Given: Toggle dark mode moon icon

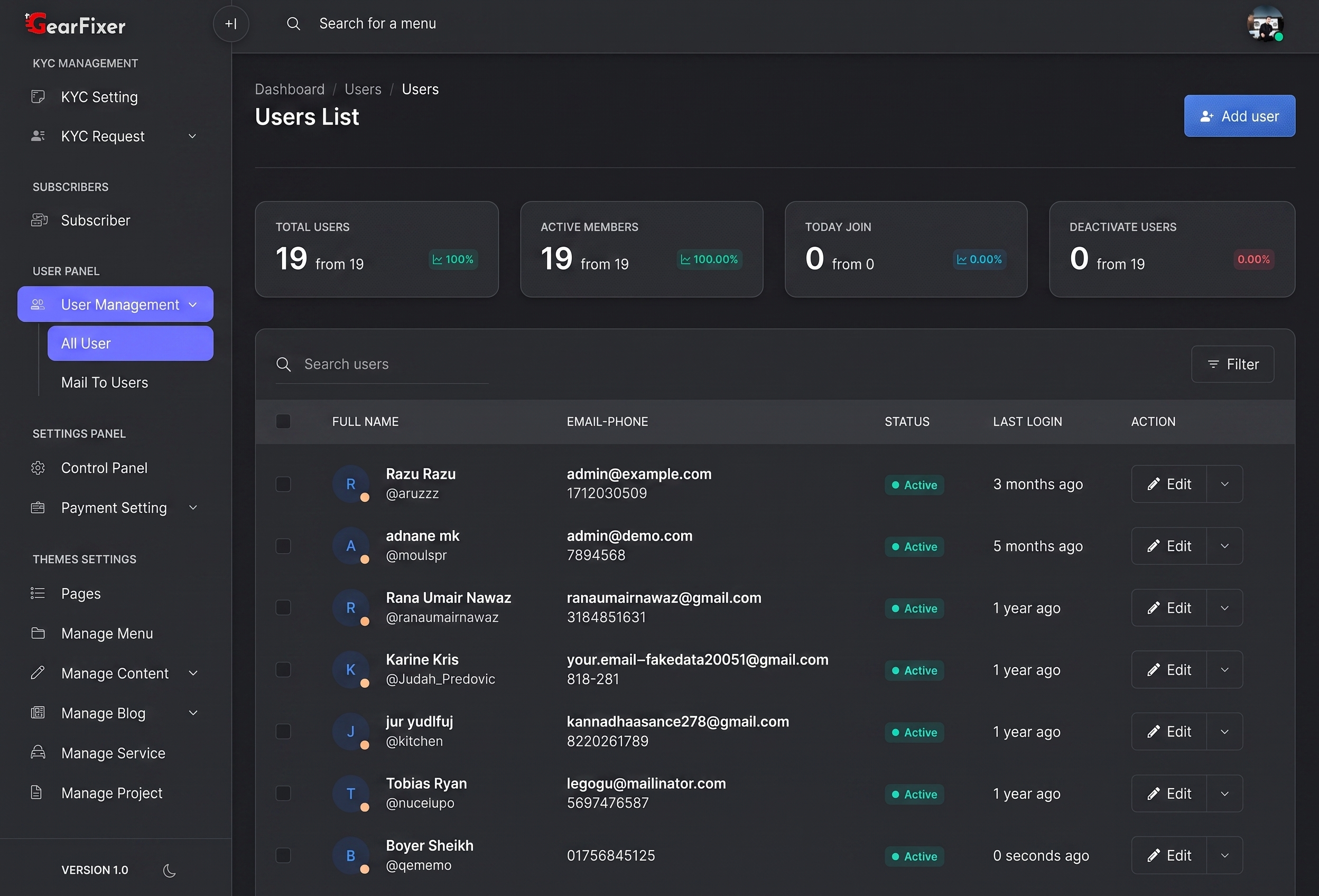Looking at the screenshot, I should click(x=169, y=871).
